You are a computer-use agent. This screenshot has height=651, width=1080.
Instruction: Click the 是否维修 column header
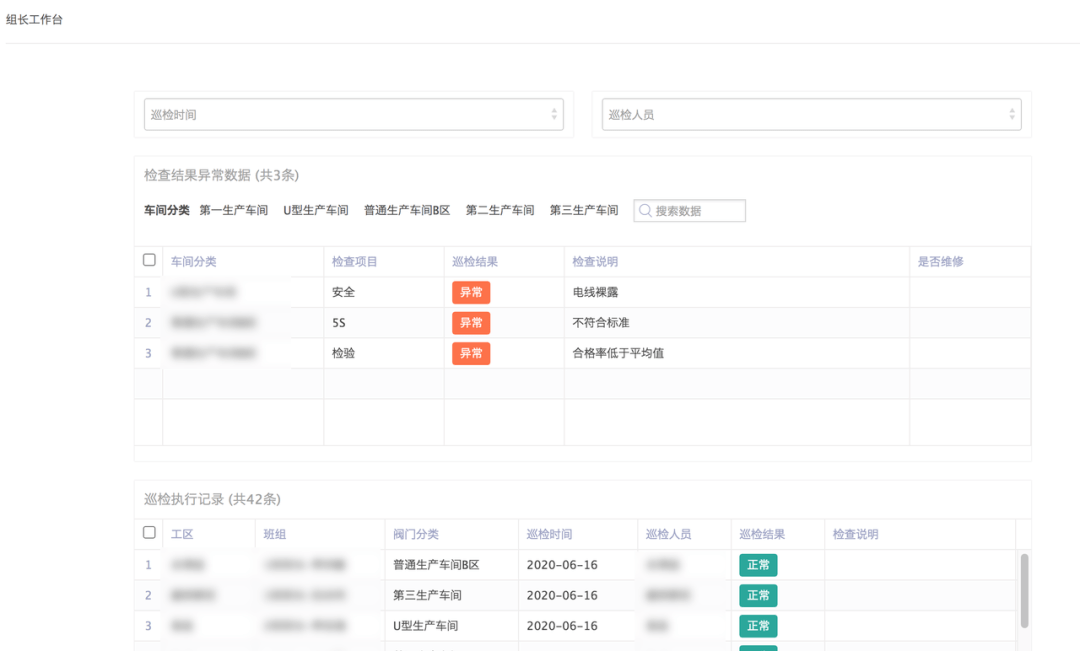coord(940,262)
